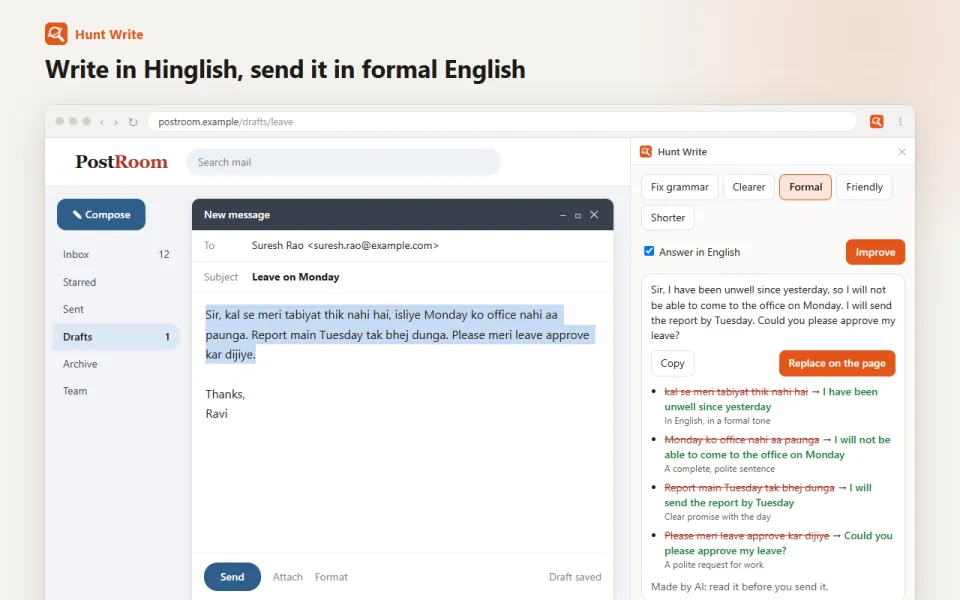Click the 'Thanks,' line in the message
Image resolution: width=960 pixels, height=600 pixels.
[225, 394]
